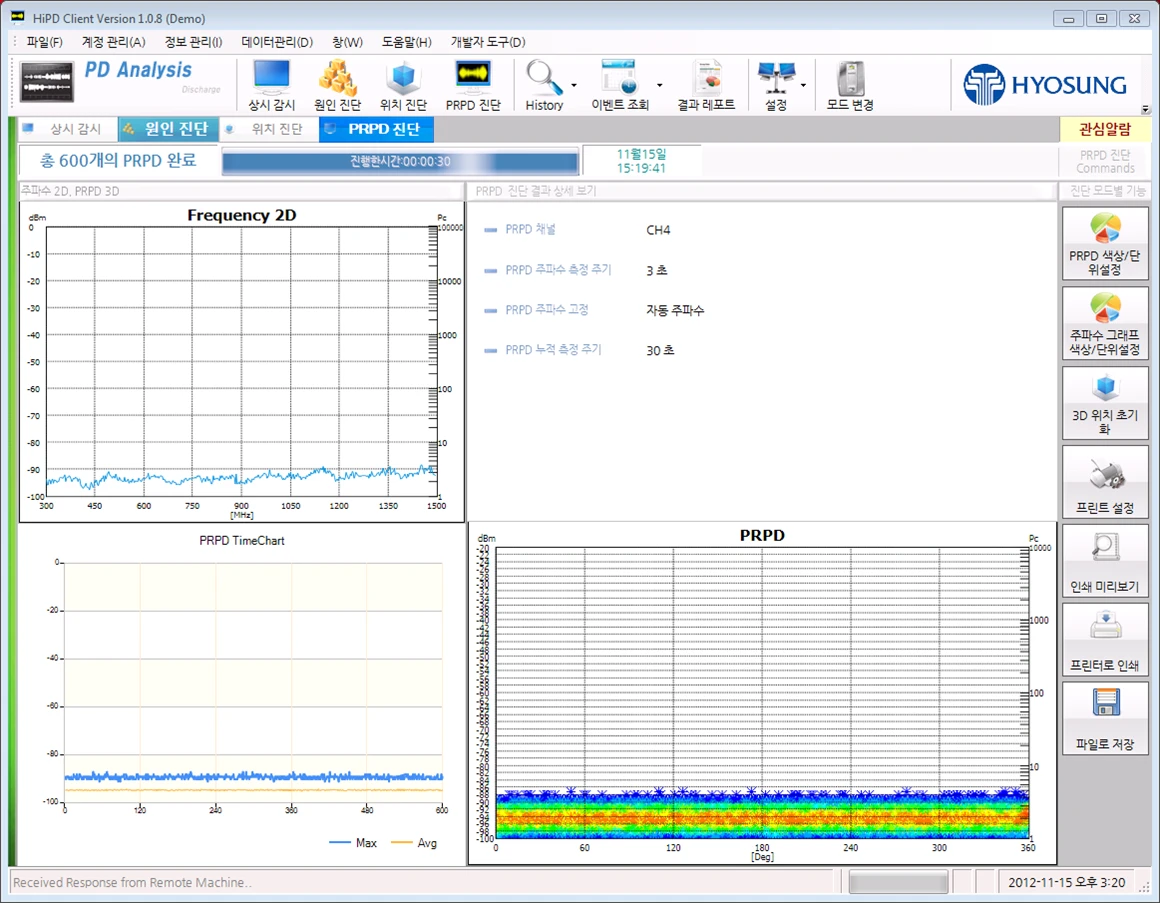
Task: Click the CH4 channel value
Action: pos(658,230)
